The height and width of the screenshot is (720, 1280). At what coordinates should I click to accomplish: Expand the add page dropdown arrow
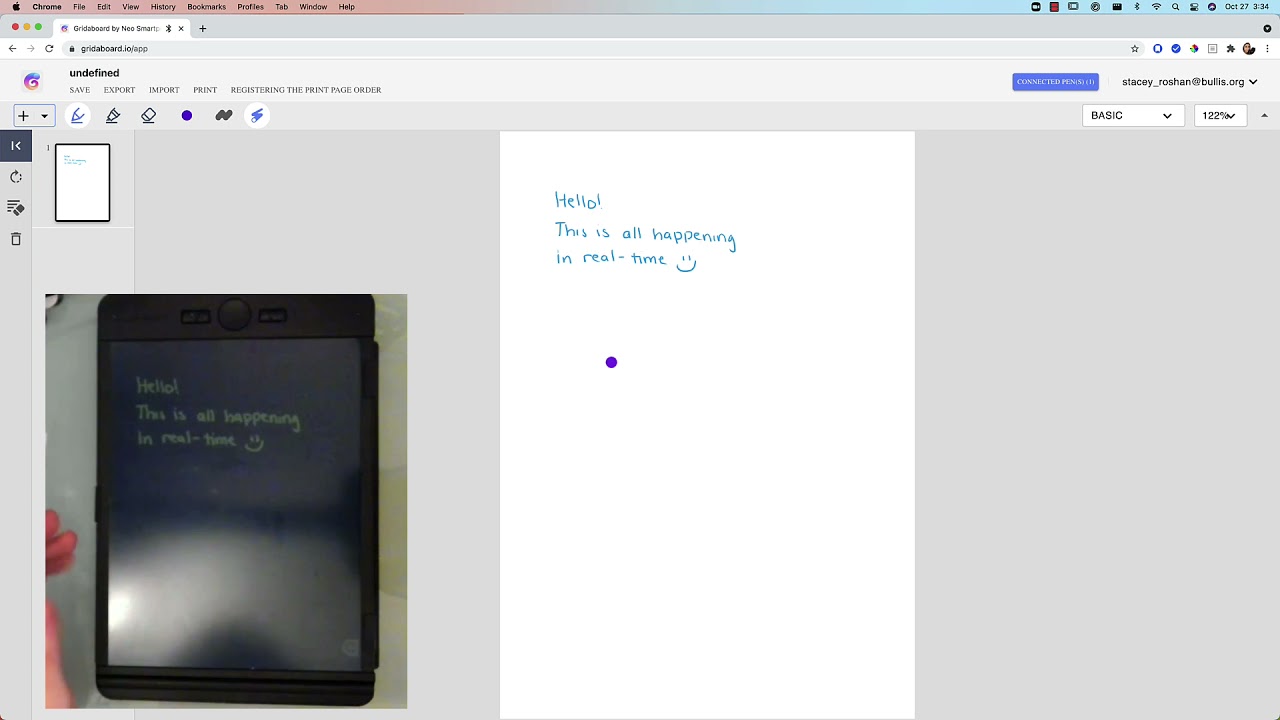point(44,116)
